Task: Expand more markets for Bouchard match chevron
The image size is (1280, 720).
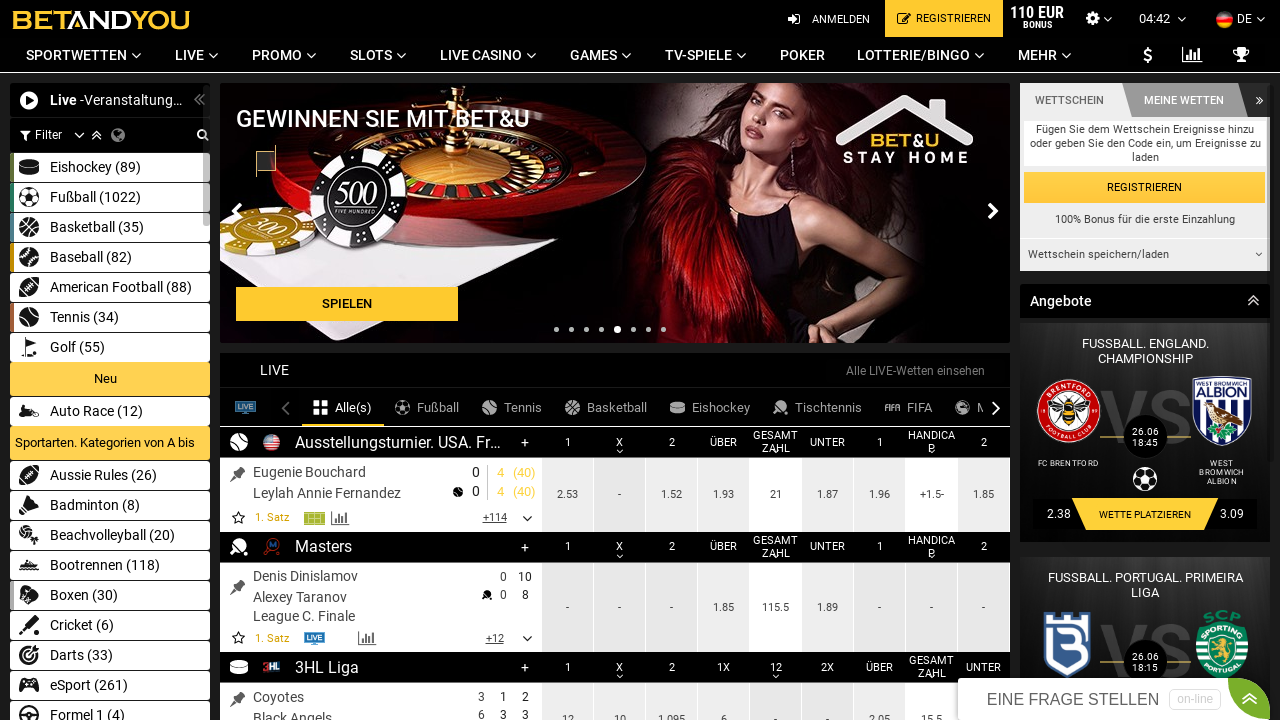Action: [527, 518]
